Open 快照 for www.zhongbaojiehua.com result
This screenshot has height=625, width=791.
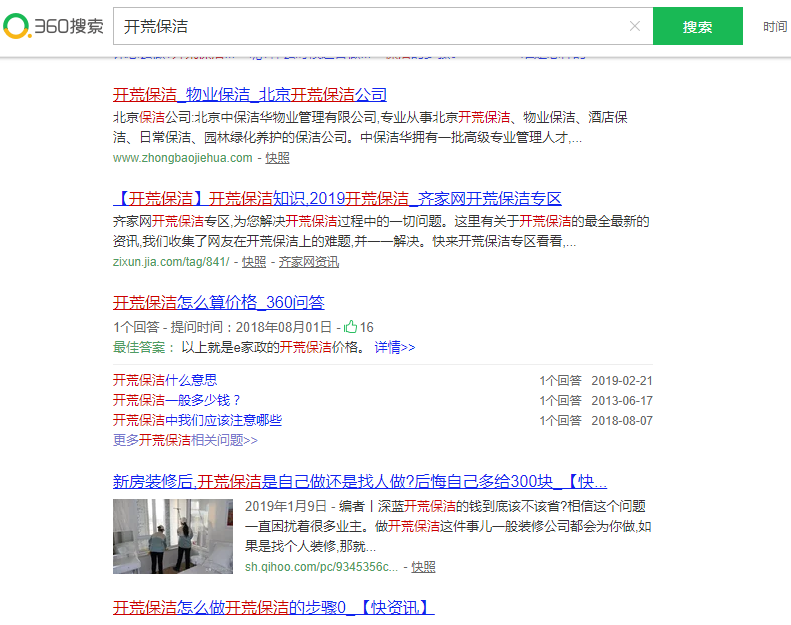pos(277,158)
